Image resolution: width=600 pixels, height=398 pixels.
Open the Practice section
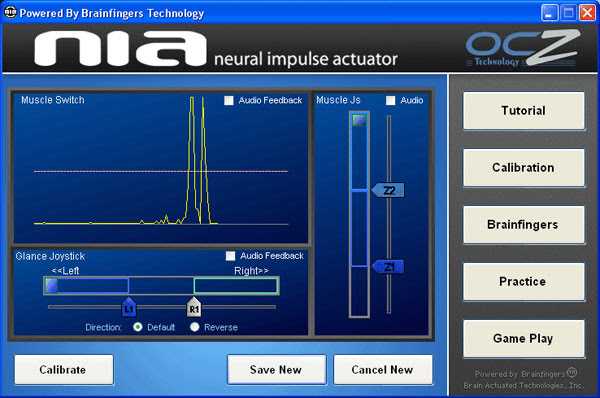pos(523,282)
